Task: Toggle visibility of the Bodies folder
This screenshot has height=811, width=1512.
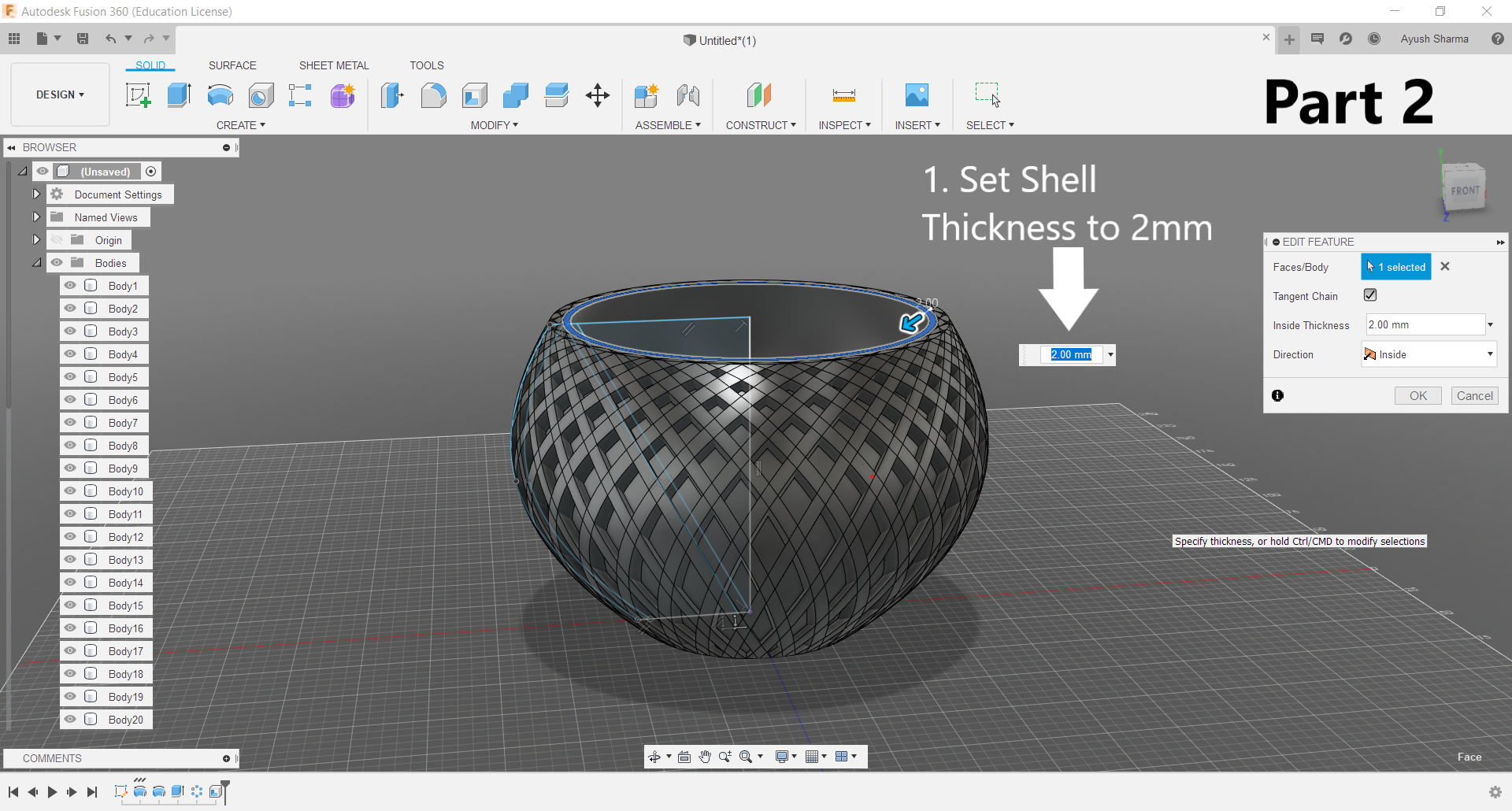Action: [x=57, y=263]
